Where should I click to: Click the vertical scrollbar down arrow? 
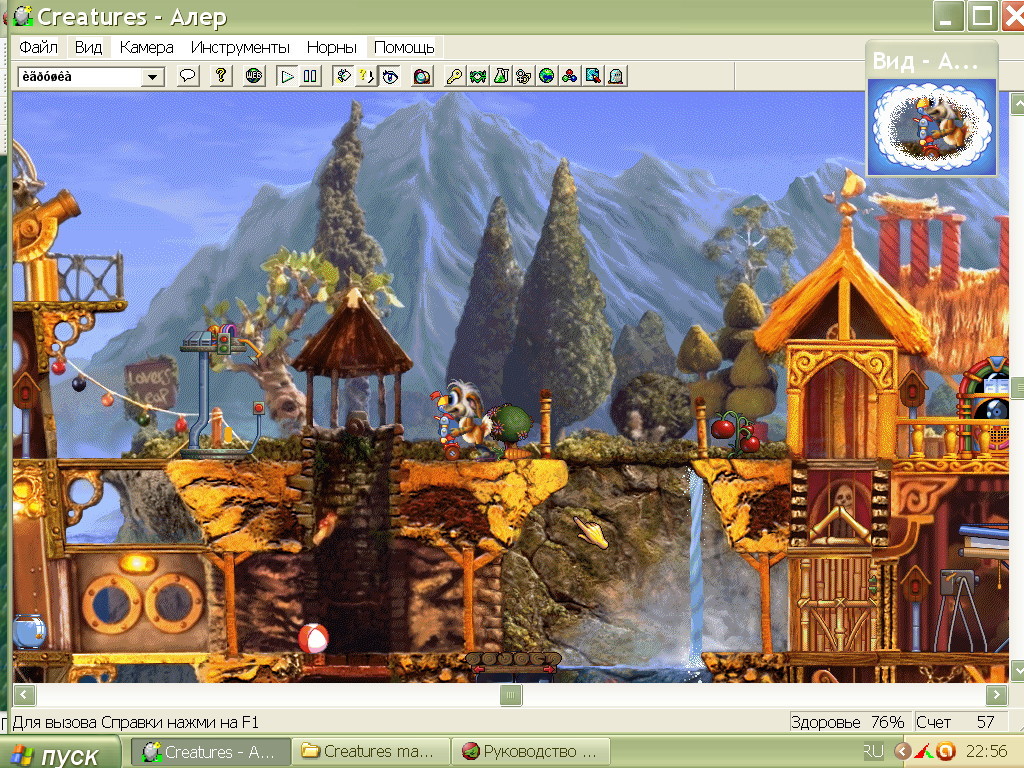(x=1017, y=671)
